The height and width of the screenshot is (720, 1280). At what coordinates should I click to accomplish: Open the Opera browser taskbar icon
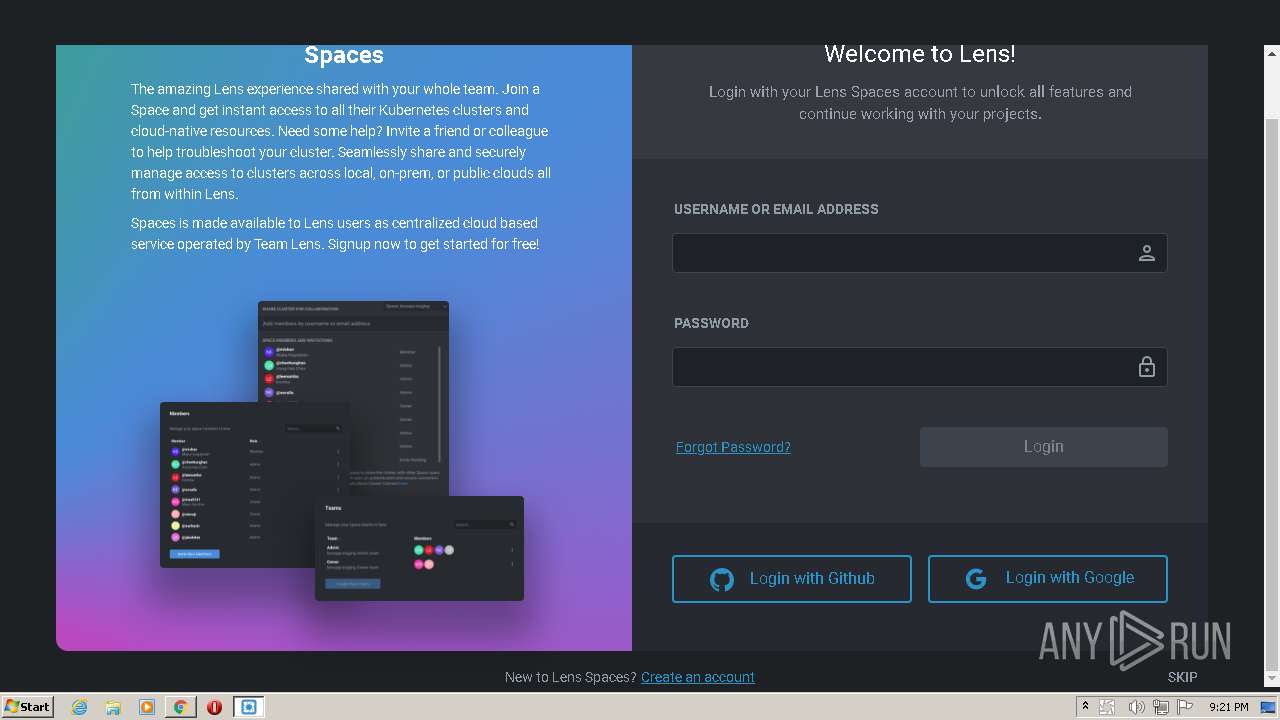click(x=214, y=707)
